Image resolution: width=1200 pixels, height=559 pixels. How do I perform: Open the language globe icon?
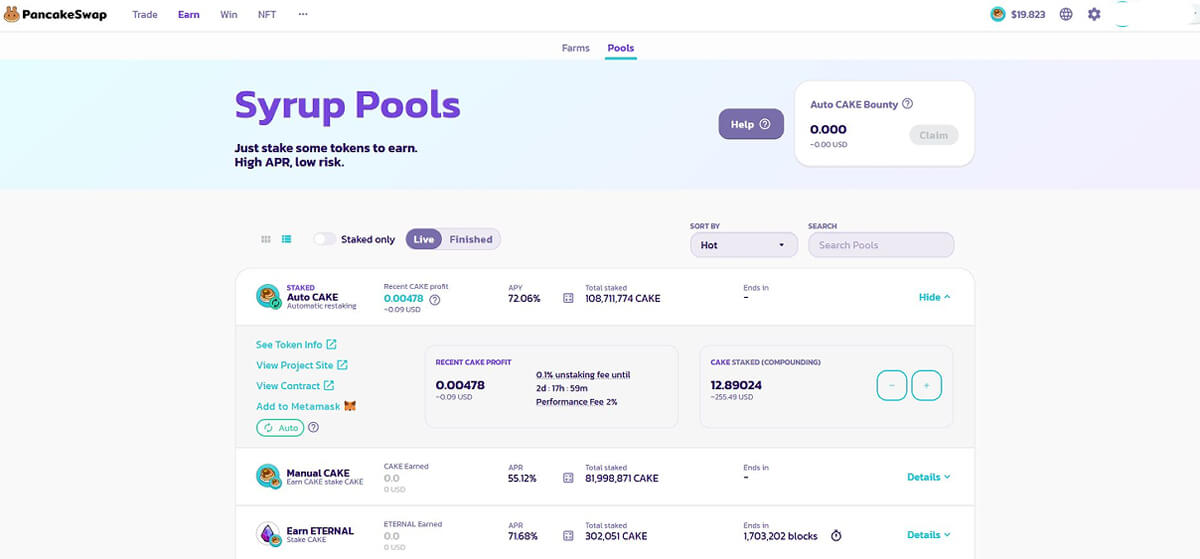(1066, 14)
